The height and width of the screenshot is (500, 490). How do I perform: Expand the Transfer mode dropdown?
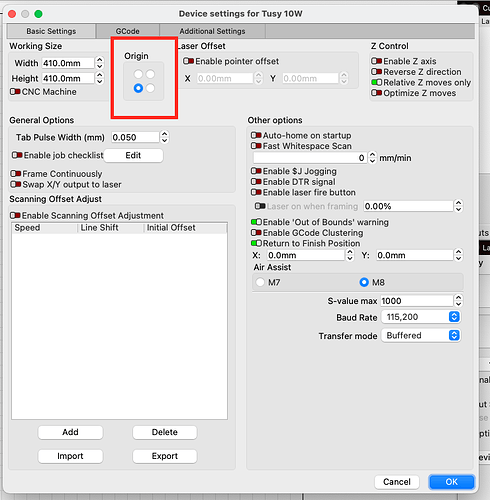tap(421, 335)
